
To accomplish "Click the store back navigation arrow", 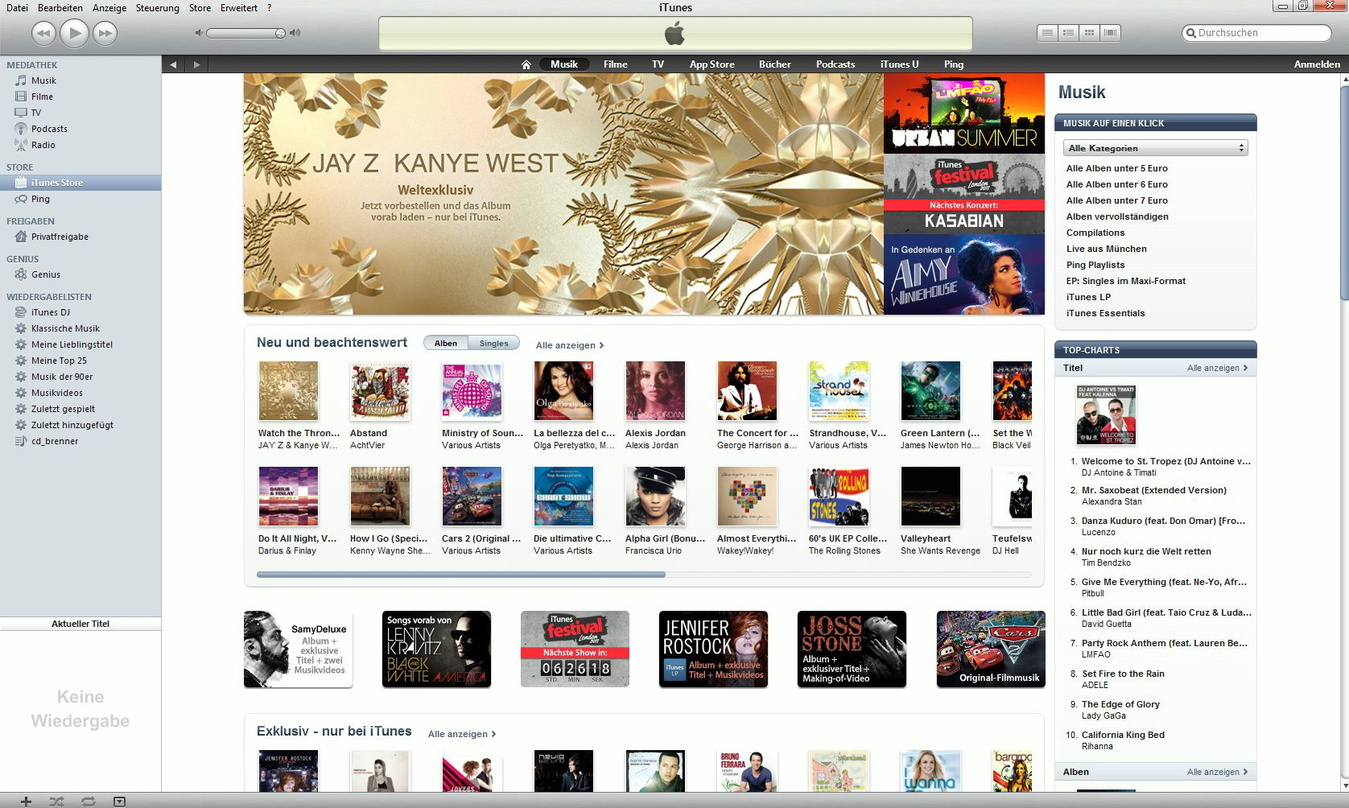I will [x=173, y=65].
